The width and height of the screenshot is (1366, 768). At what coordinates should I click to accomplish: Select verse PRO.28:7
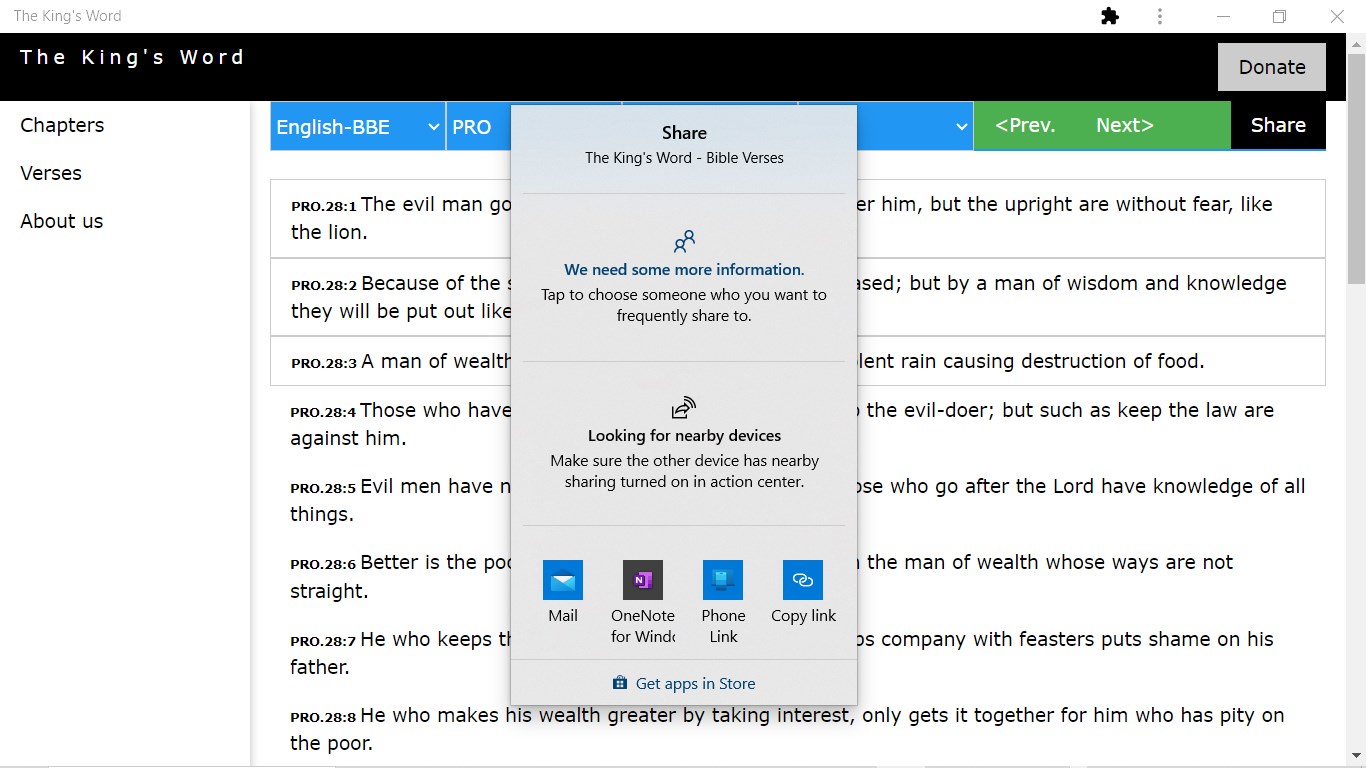coord(798,653)
